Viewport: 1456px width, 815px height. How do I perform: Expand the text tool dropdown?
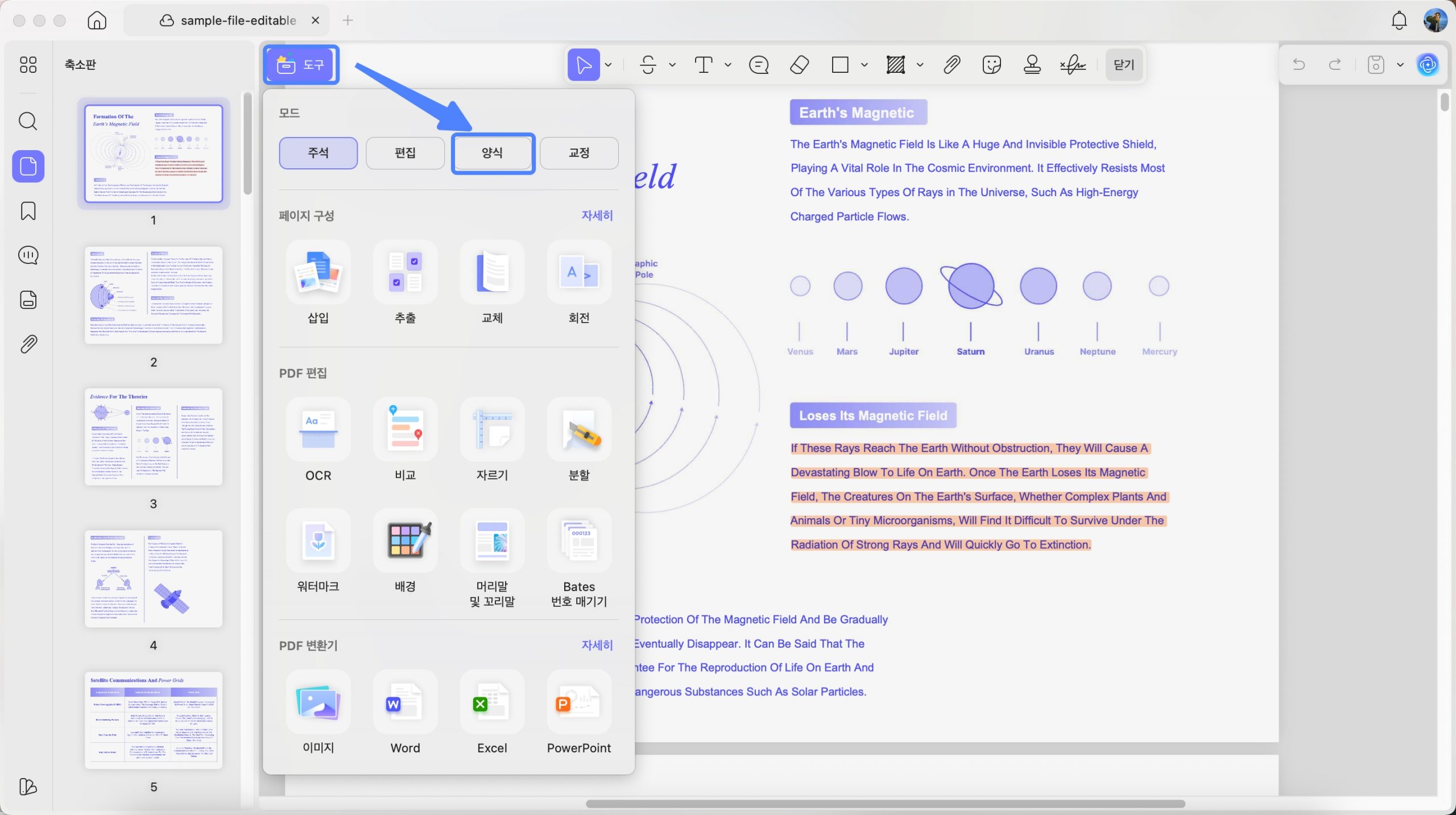(728, 65)
